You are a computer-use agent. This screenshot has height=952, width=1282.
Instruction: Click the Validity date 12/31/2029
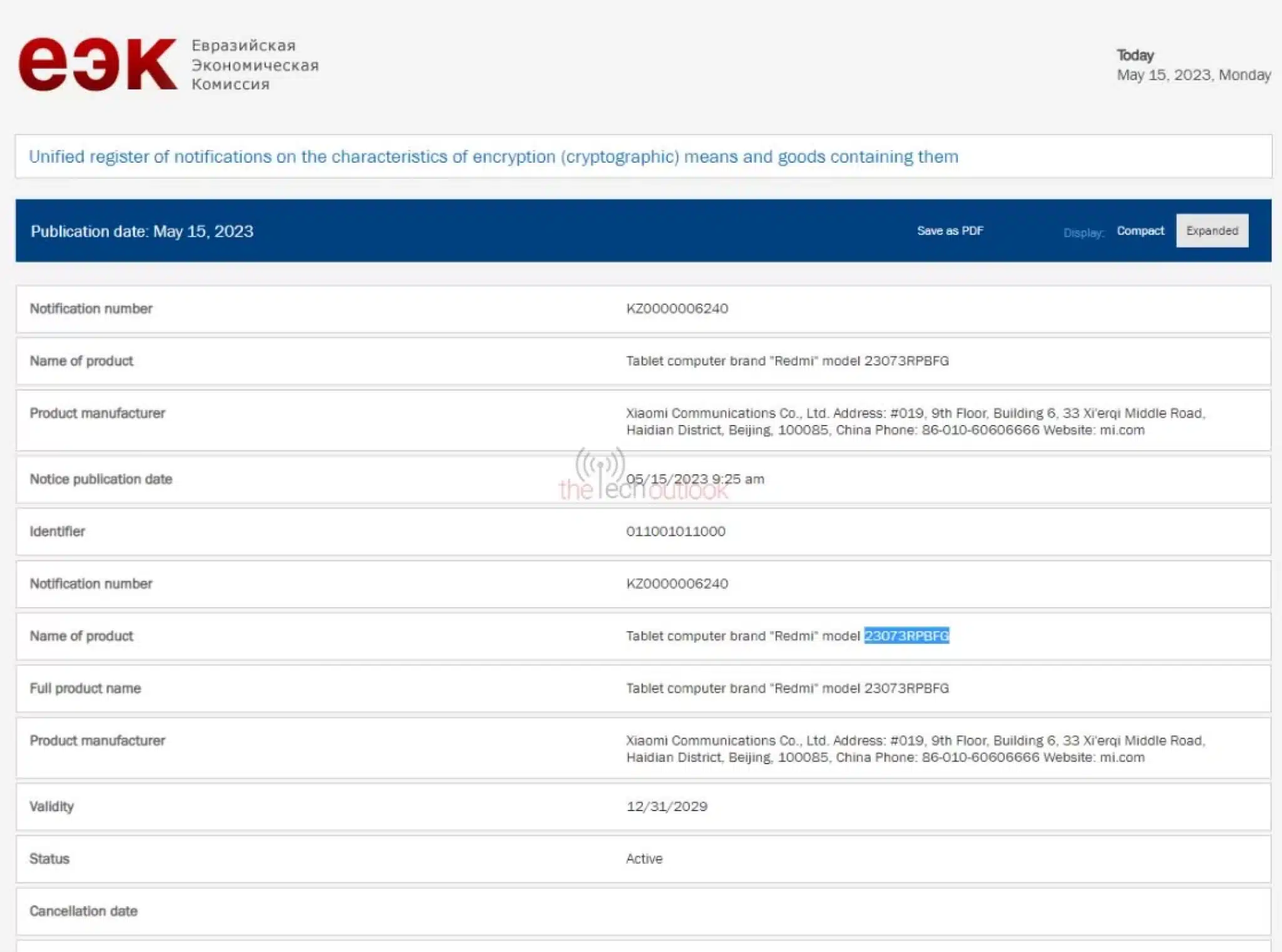pyautogui.click(x=667, y=806)
